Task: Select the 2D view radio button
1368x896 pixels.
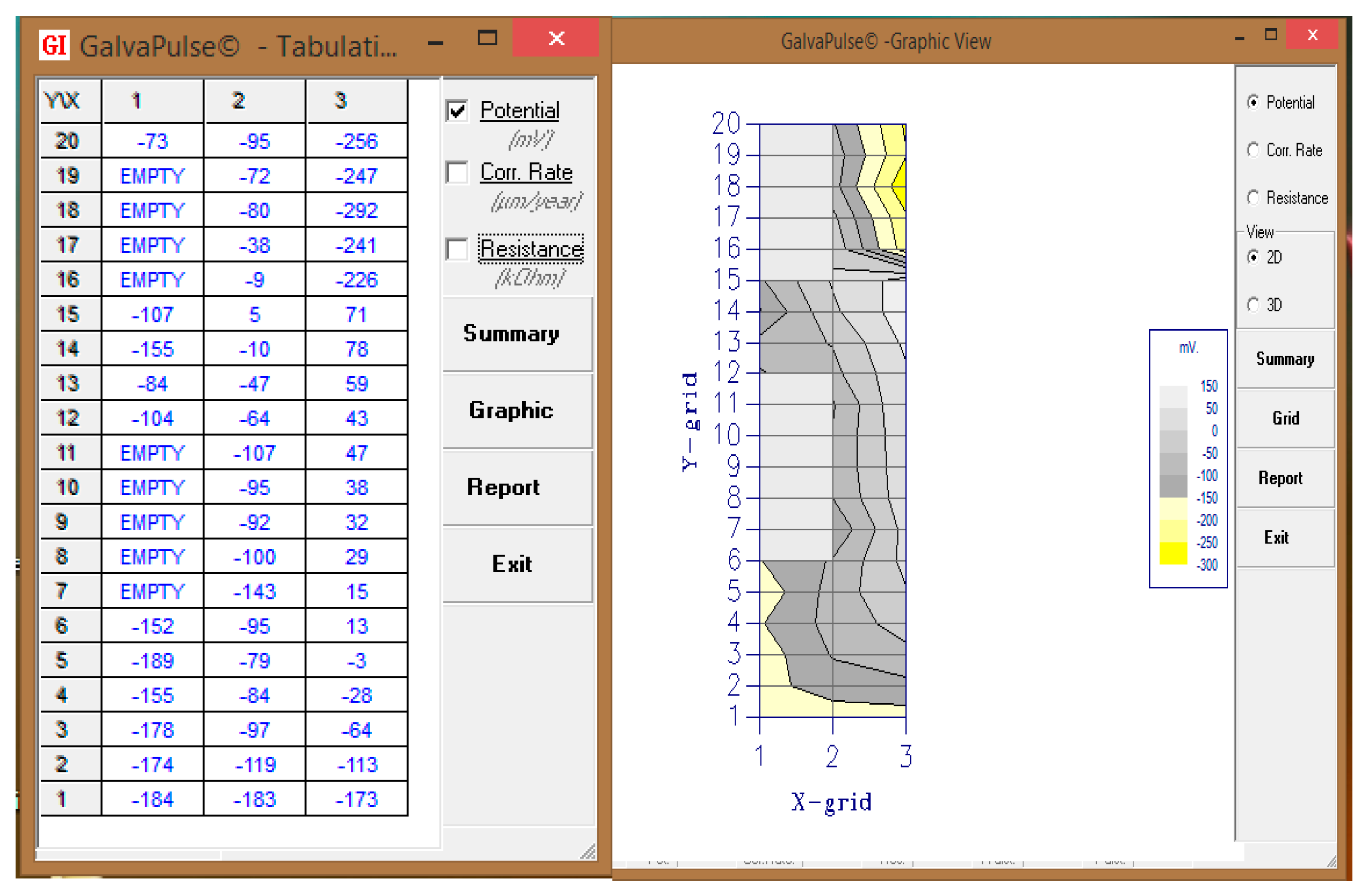Action: pos(1253,257)
